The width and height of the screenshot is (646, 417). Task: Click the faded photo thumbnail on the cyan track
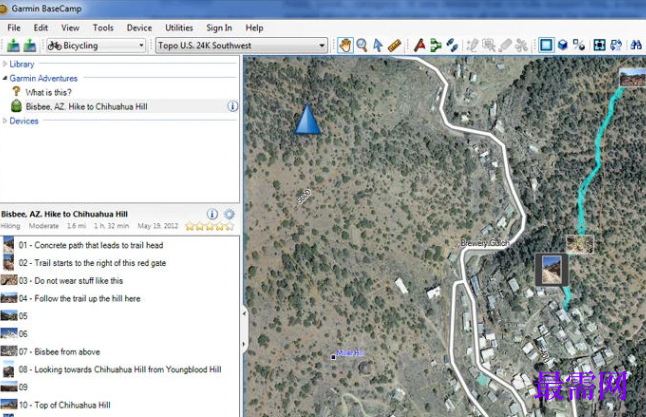point(580,244)
